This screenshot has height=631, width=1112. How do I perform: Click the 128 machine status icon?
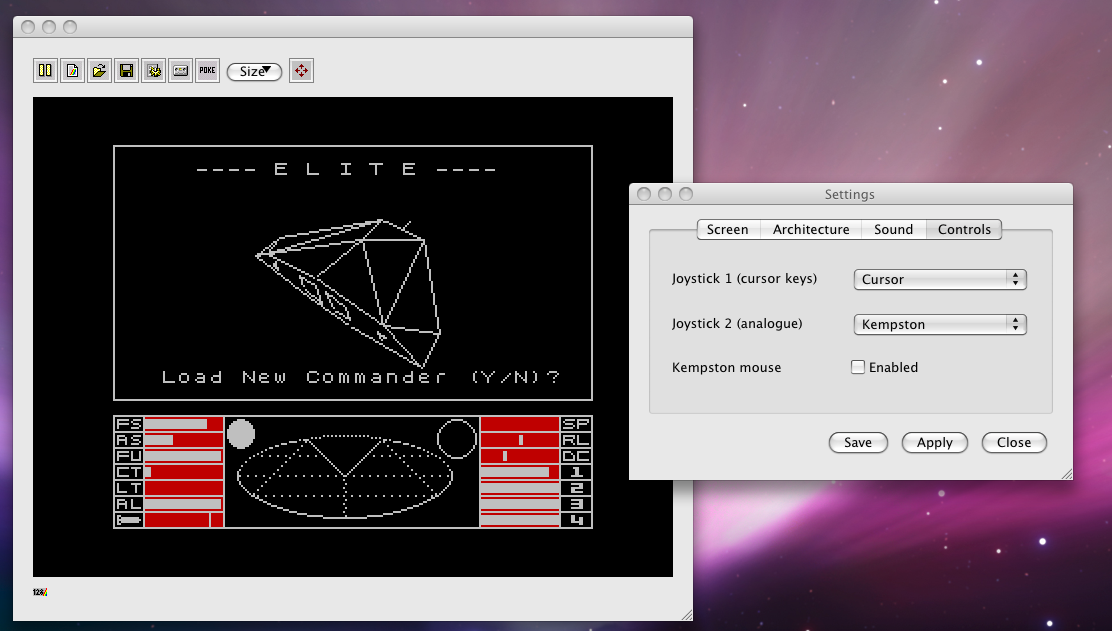(40, 592)
